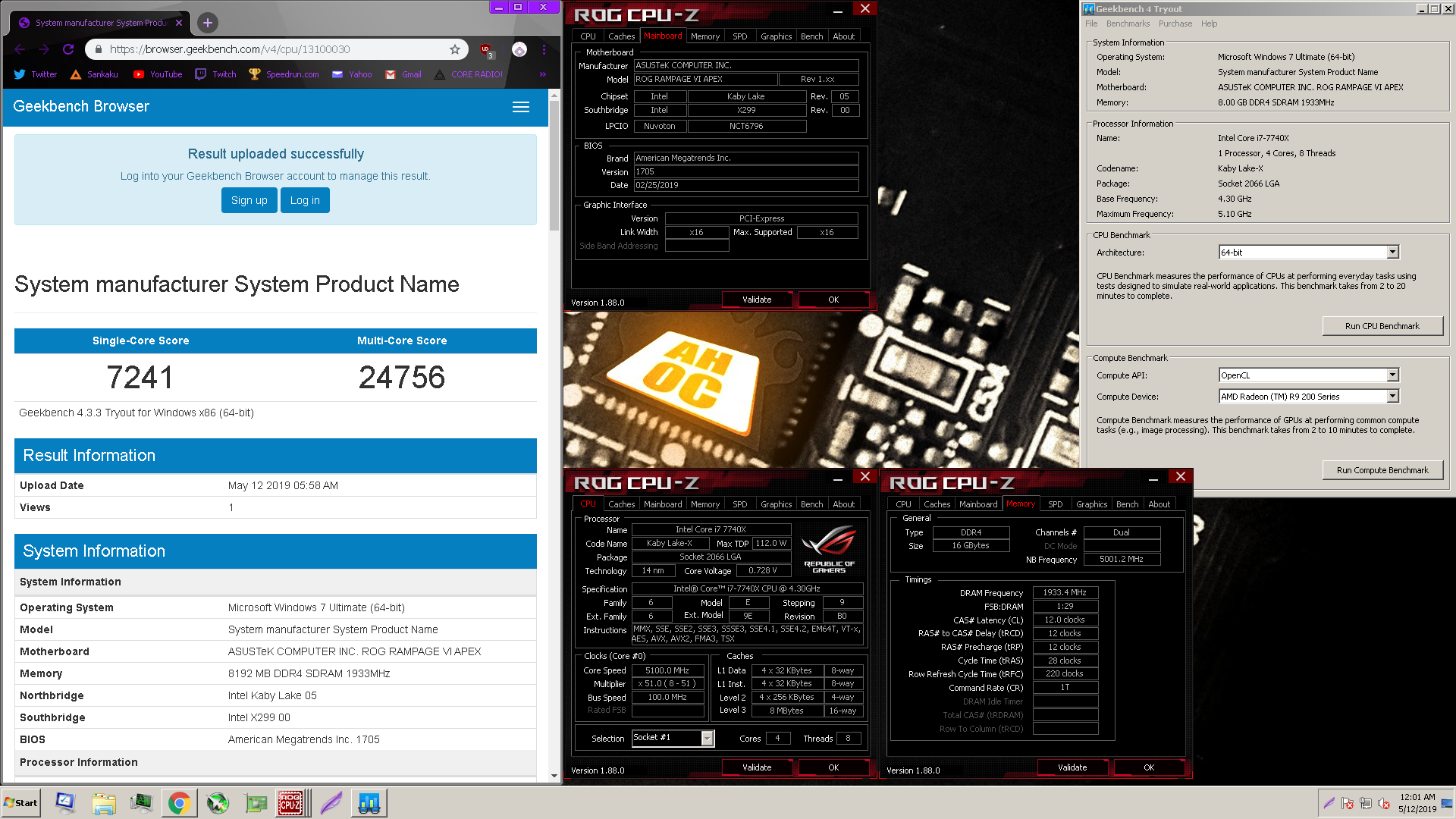Show more bookmarks chevron

(x=543, y=74)
